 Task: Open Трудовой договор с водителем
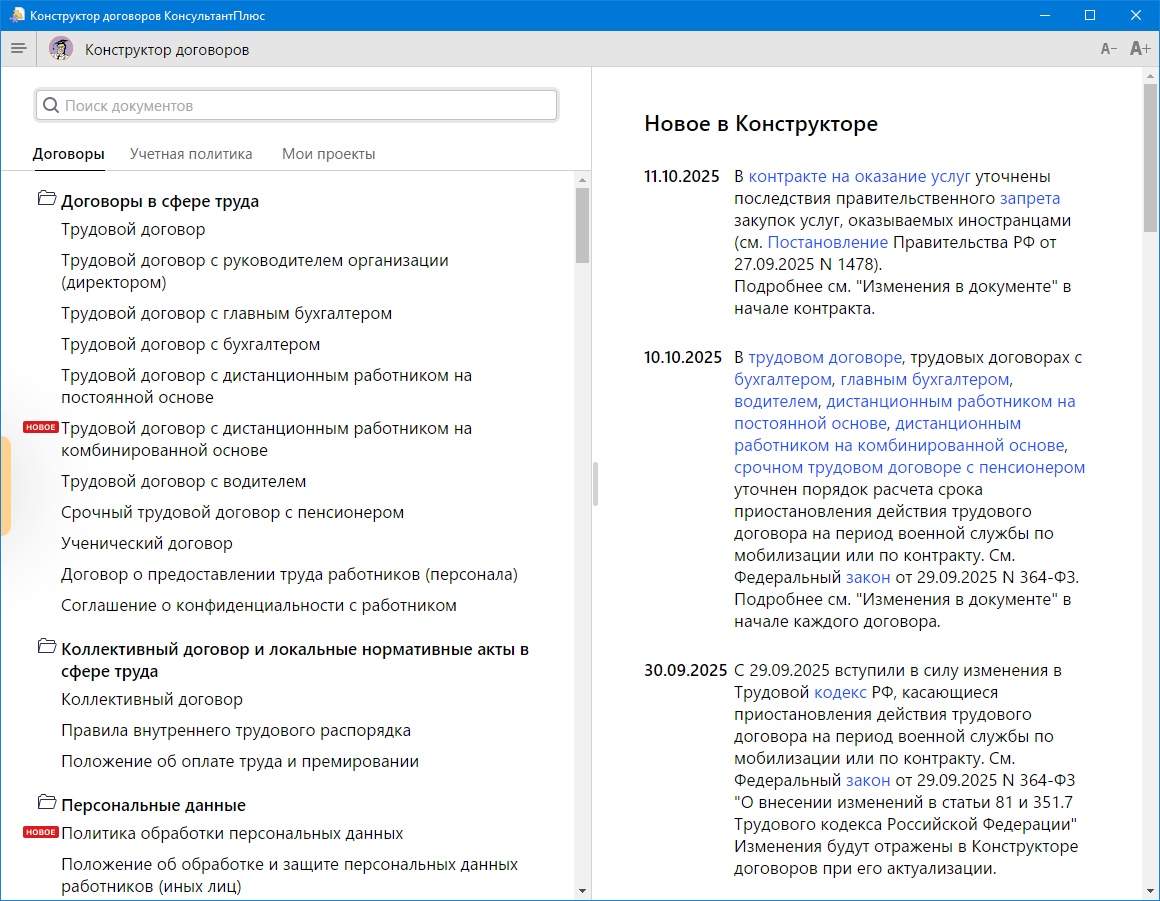(184, 482)
